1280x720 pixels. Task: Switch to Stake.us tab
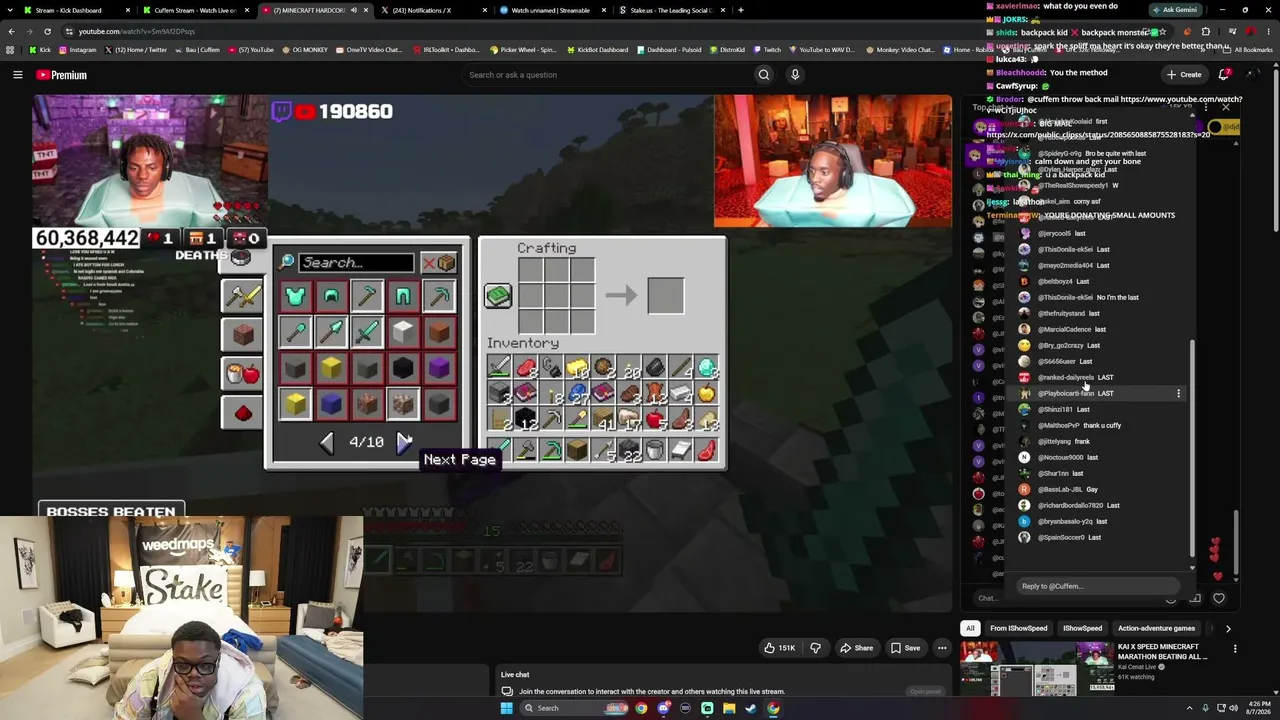pyautogui.click(x=670, y=10)
